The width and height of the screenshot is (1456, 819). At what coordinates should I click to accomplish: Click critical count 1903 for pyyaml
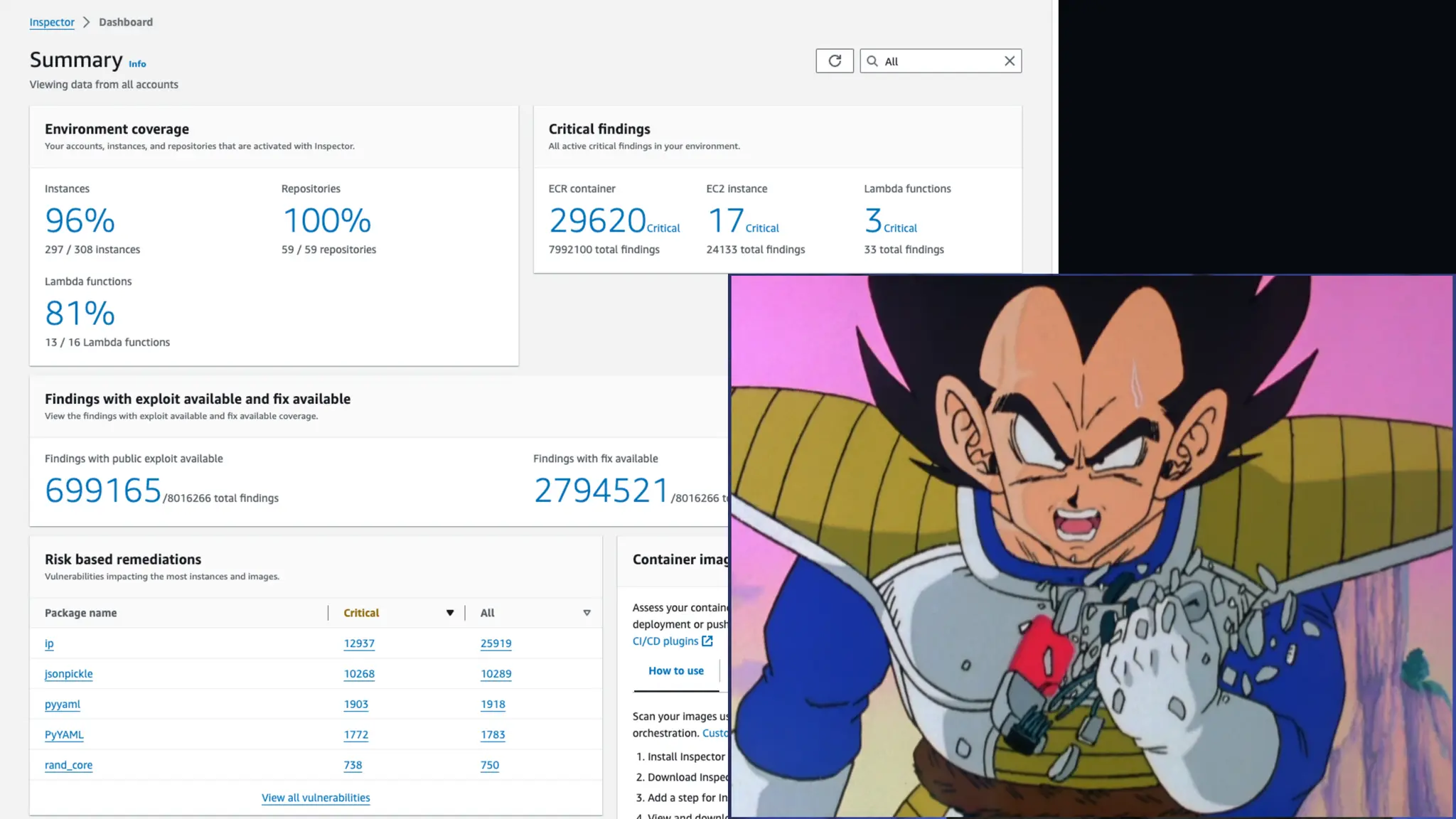pos(356,705)
